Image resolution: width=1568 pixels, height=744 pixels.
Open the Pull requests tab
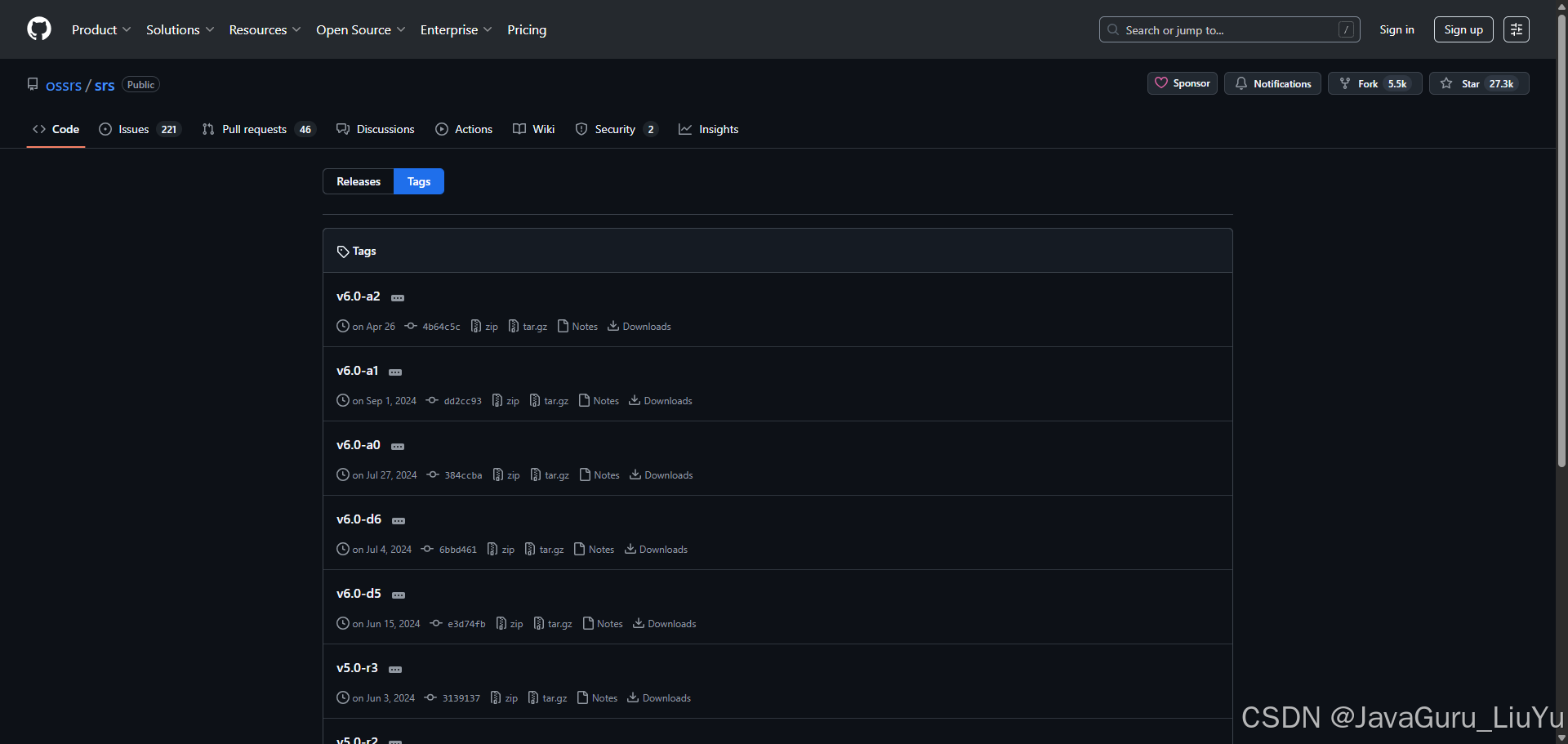click(x=258, y=129)
